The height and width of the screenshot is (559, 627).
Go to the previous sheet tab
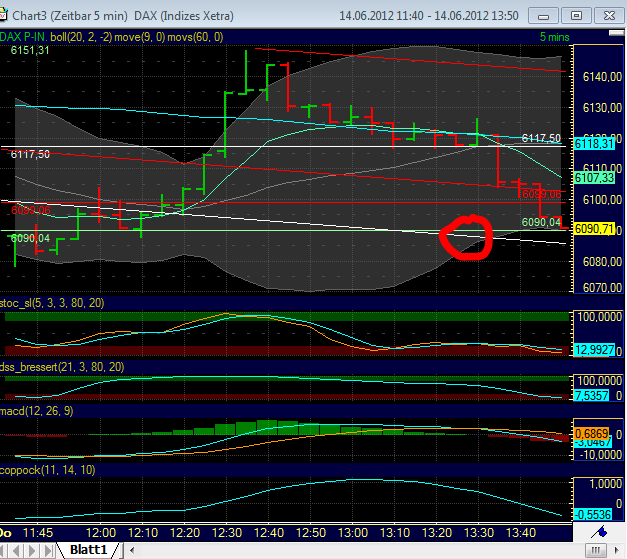pos(16,551)
